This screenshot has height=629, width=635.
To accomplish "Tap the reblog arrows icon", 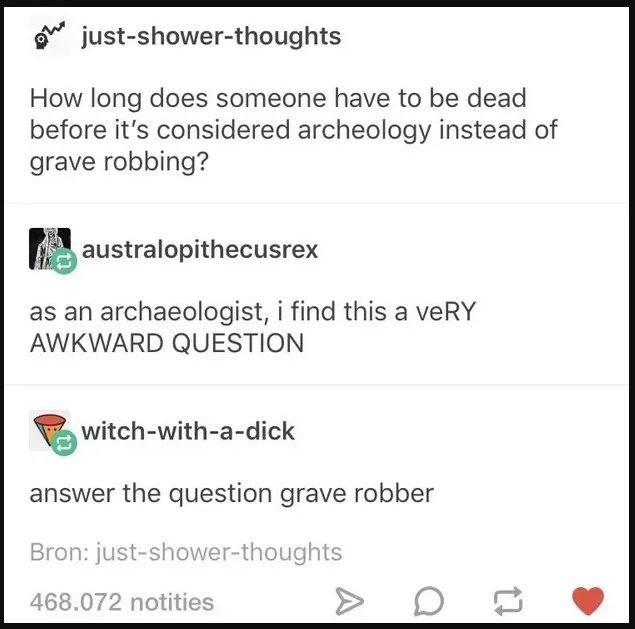I will (x=508, y=601).
